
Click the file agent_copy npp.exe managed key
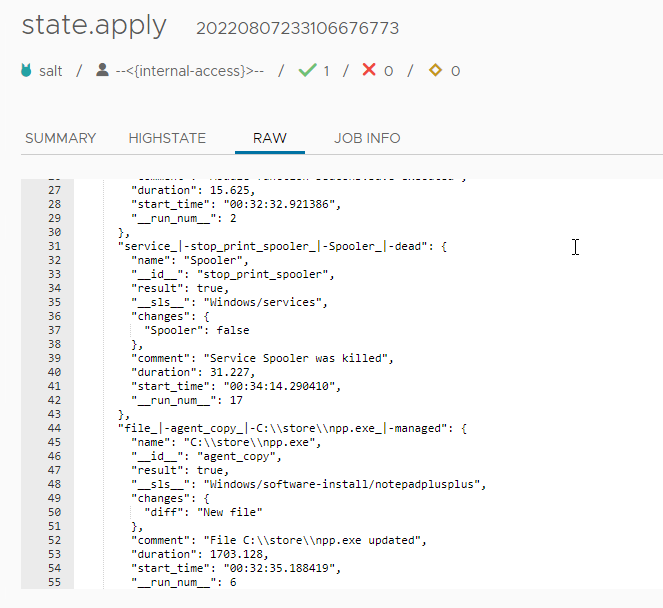(292, 428)
